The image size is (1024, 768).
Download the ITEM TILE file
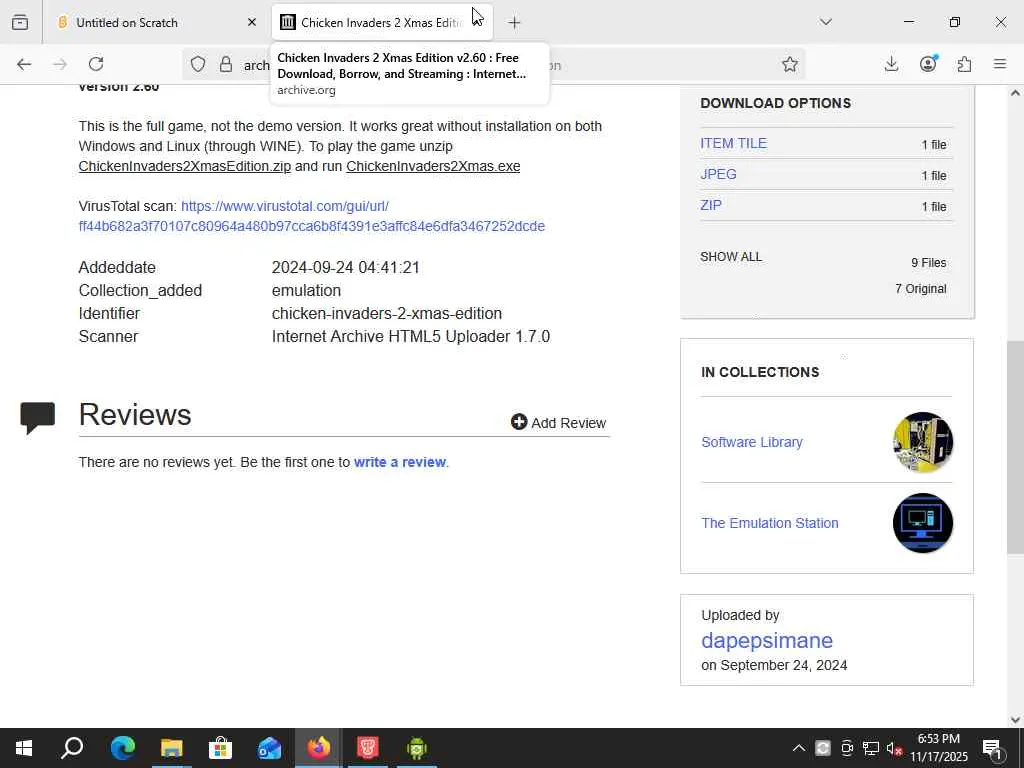click(733, 143)
